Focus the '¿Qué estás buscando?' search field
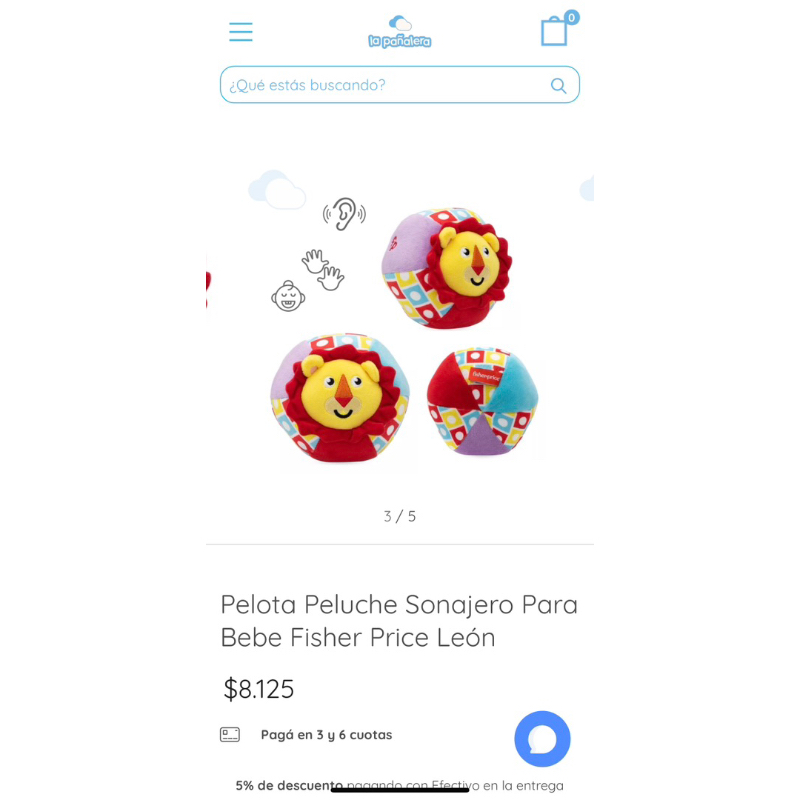This screenshot has height=800, width=800. click(x=399, y=85)
